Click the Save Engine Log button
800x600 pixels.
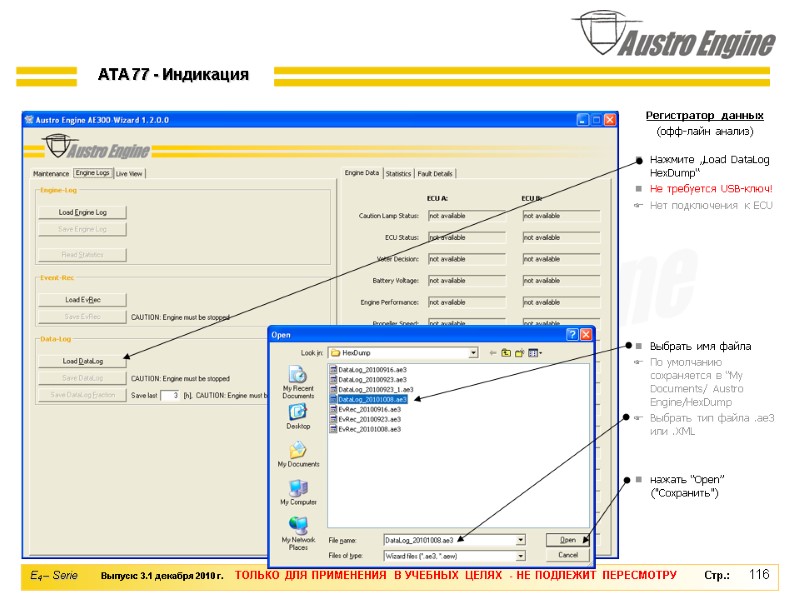tap(82, 229)
